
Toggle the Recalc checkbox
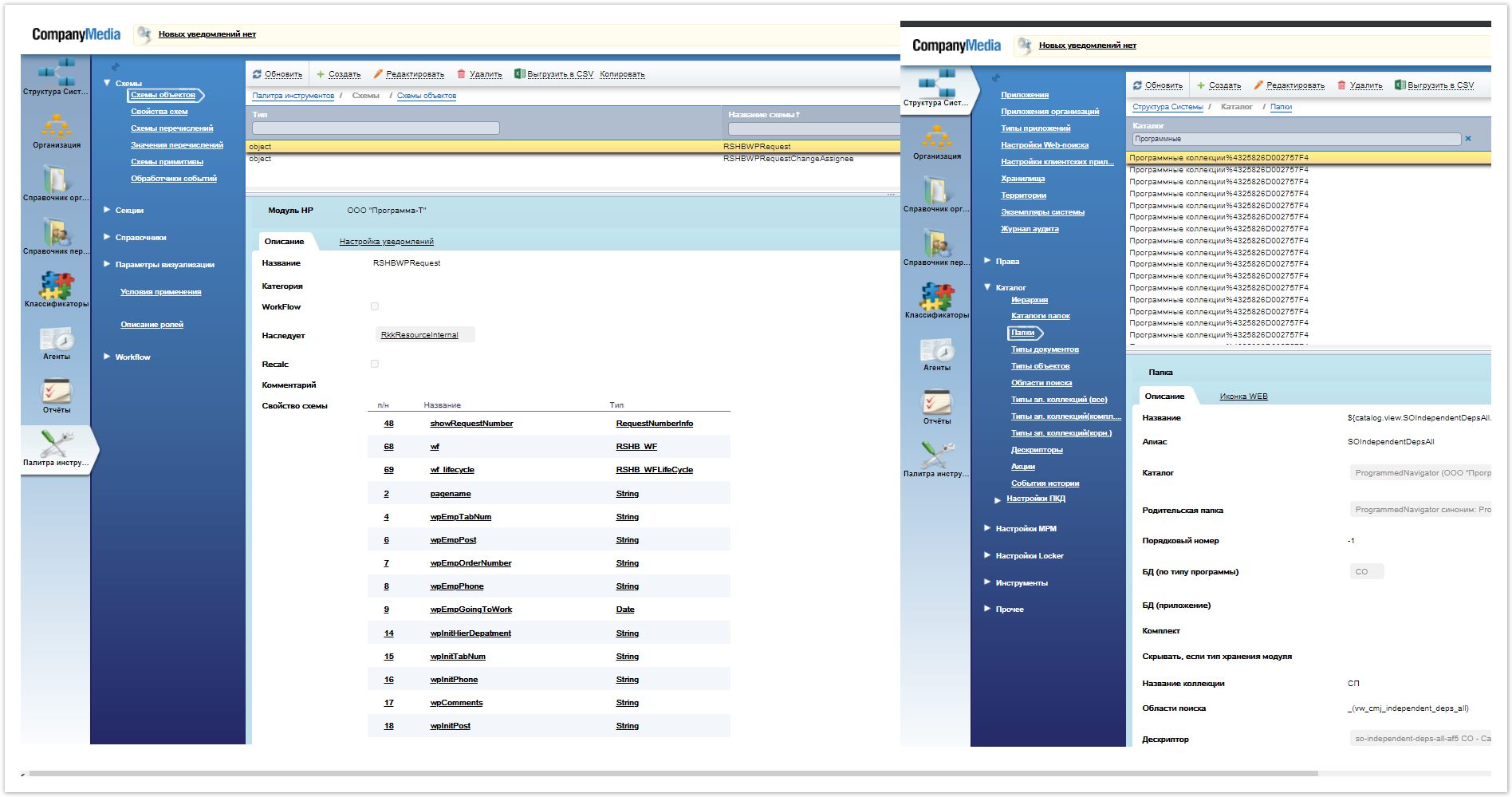tap(375, 364)
